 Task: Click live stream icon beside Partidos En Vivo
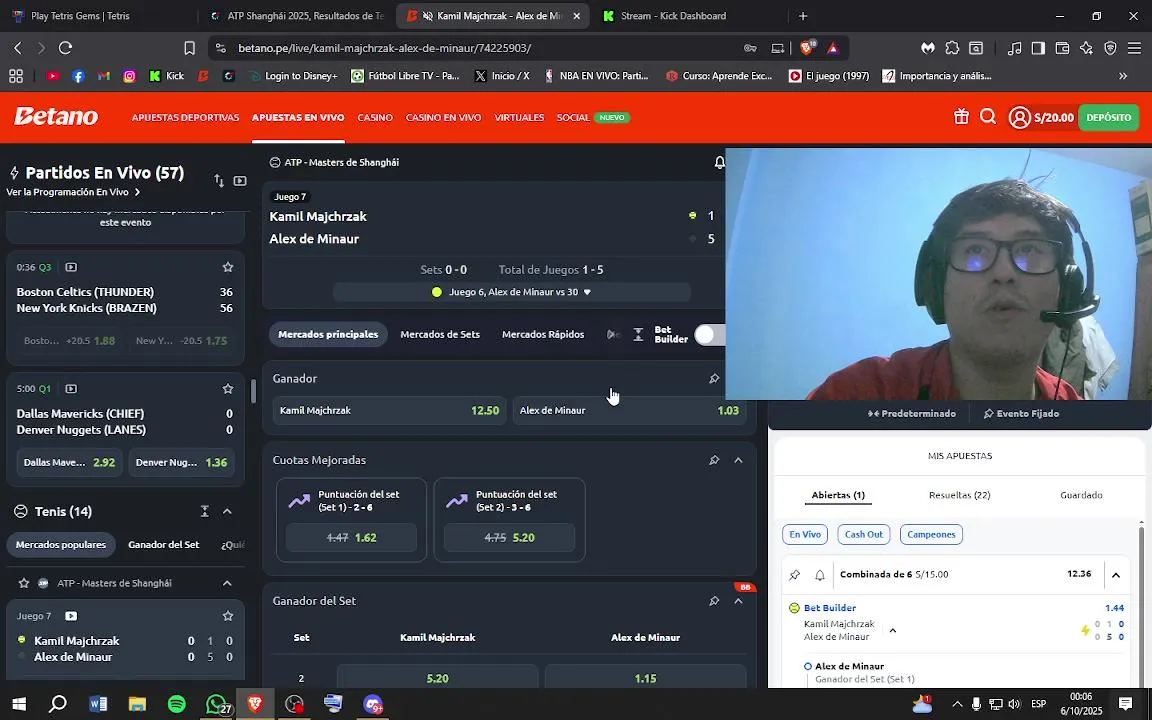coord(240,181)
